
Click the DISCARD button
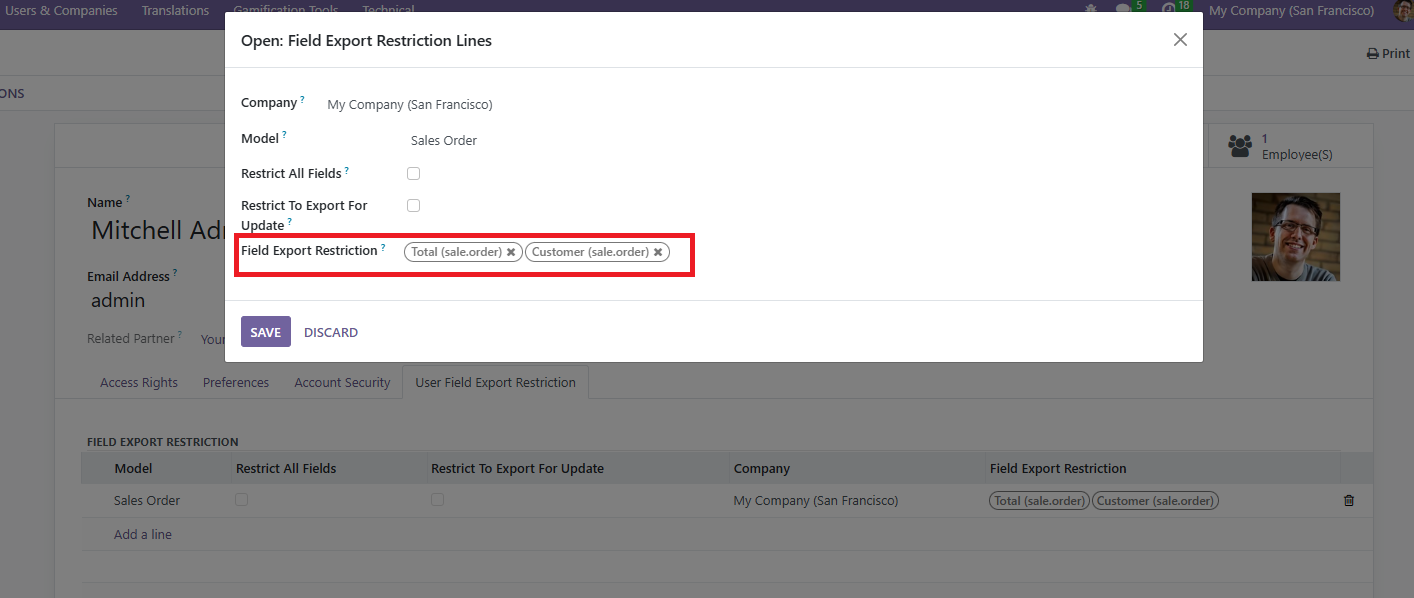tap(331, 332)
